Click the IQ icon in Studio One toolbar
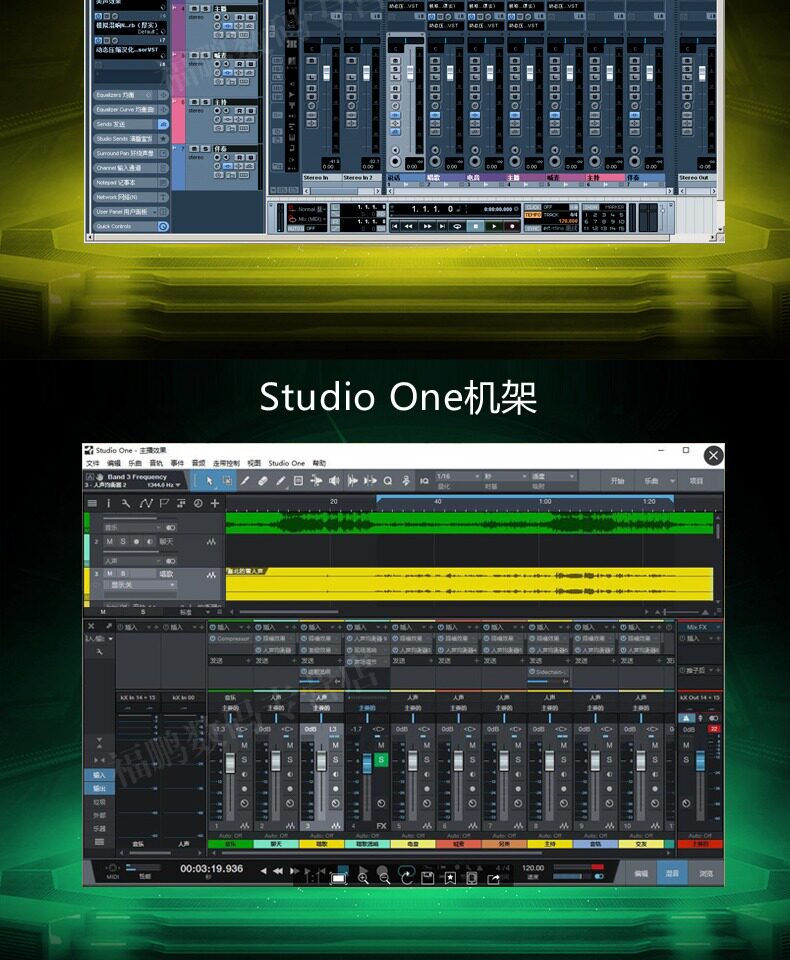The height and width of the screenshot is (960, 790). [424, 481]
